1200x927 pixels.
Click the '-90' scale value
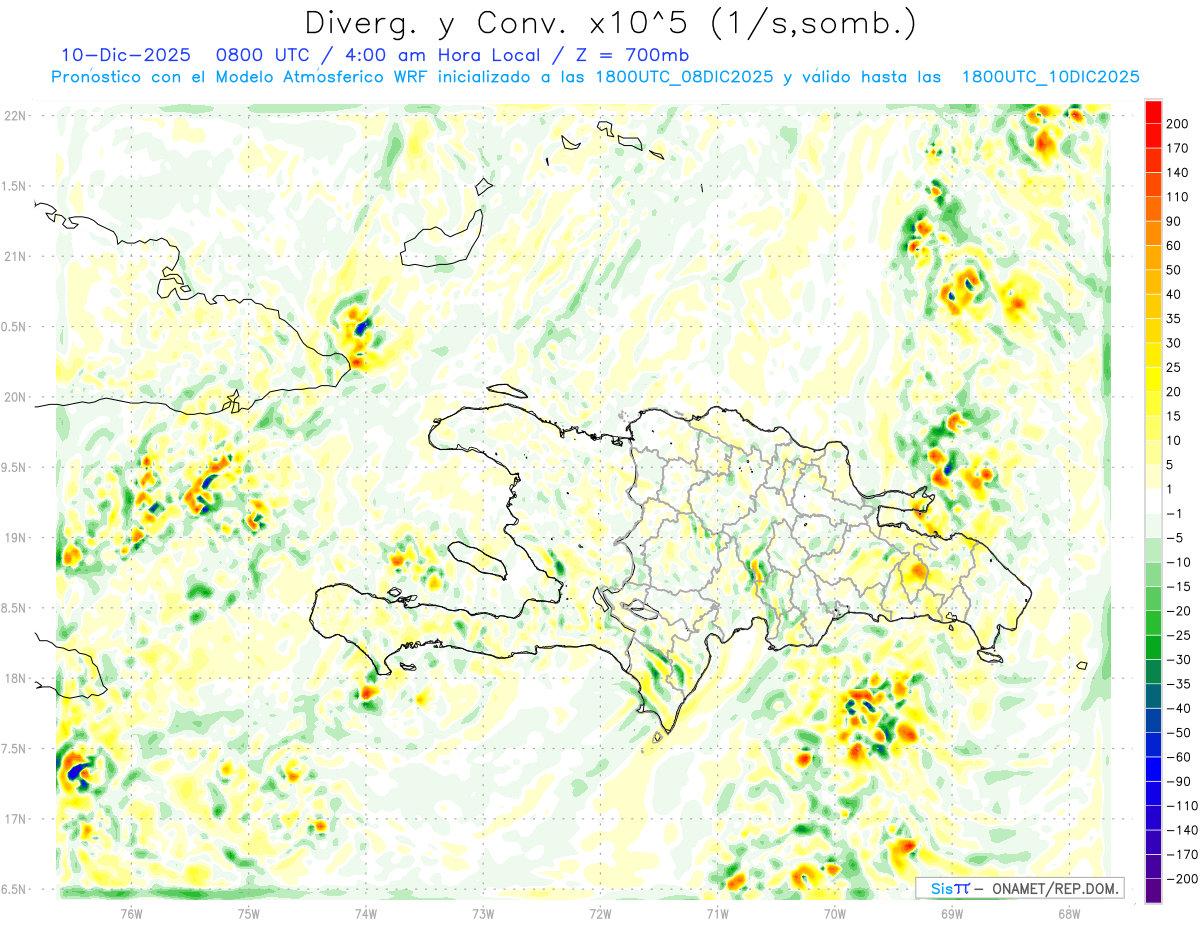coord(1178,781)
